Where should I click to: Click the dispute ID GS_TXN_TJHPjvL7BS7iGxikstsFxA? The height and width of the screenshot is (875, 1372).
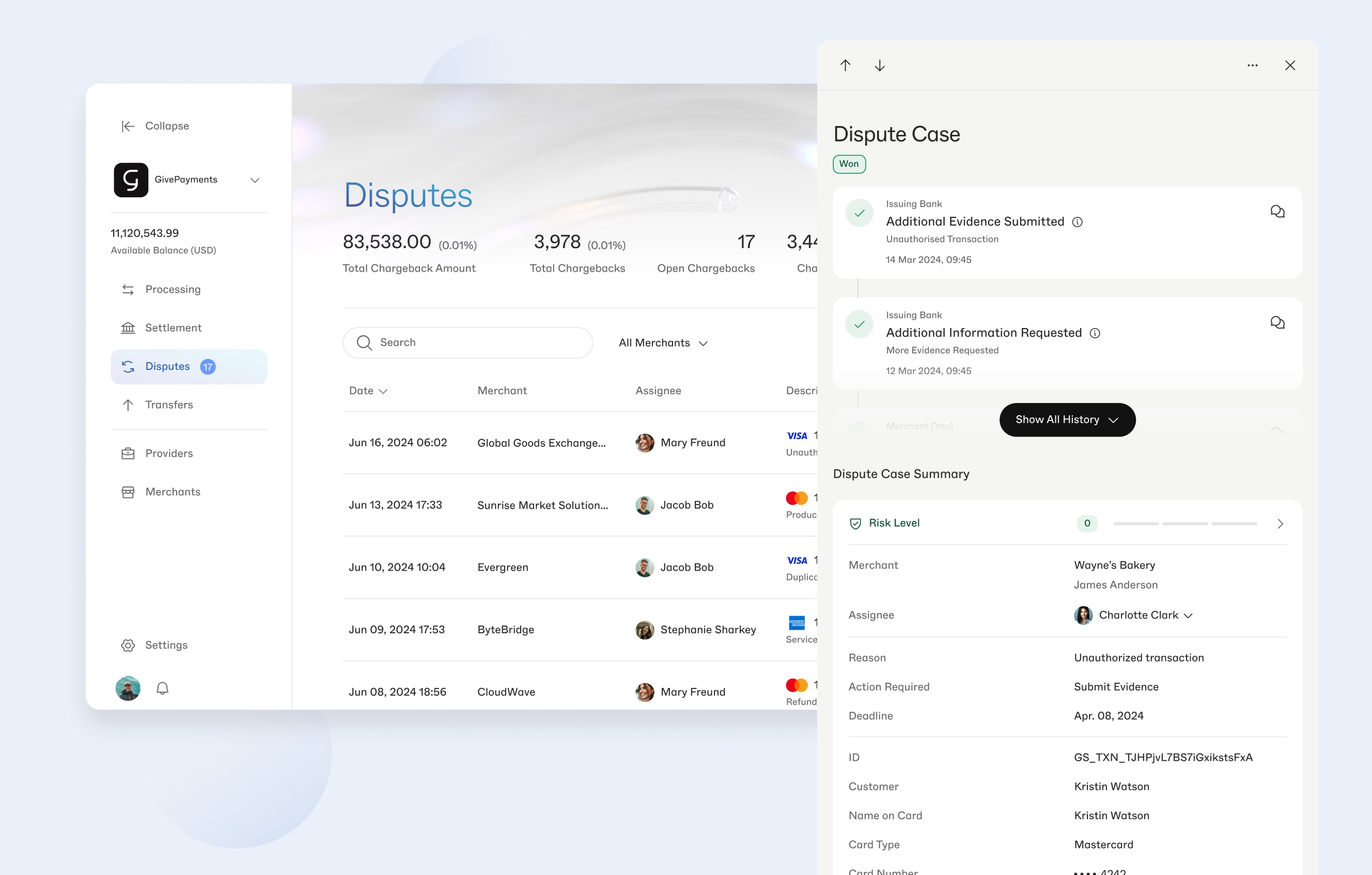click(x=1163, y=758)
